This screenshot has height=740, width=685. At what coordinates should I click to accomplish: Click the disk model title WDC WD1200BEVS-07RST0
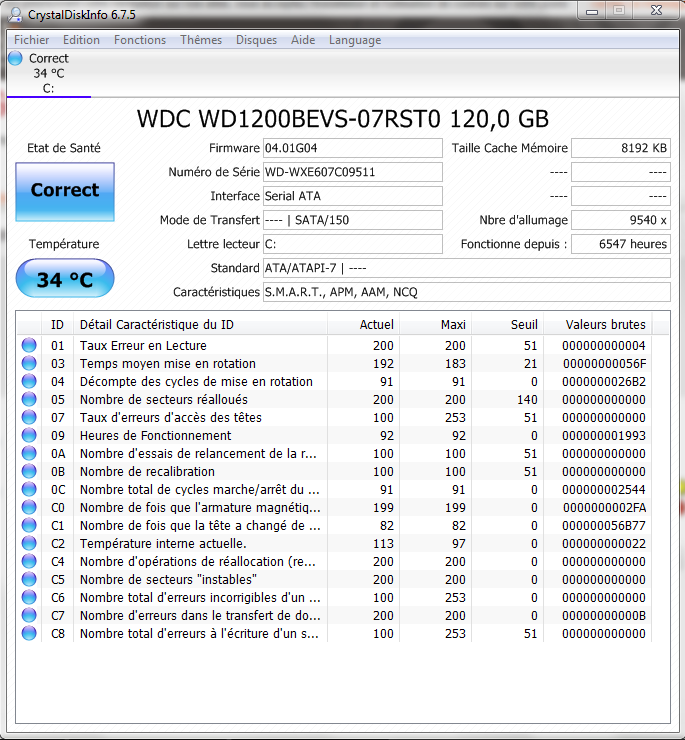pos(288,119)
